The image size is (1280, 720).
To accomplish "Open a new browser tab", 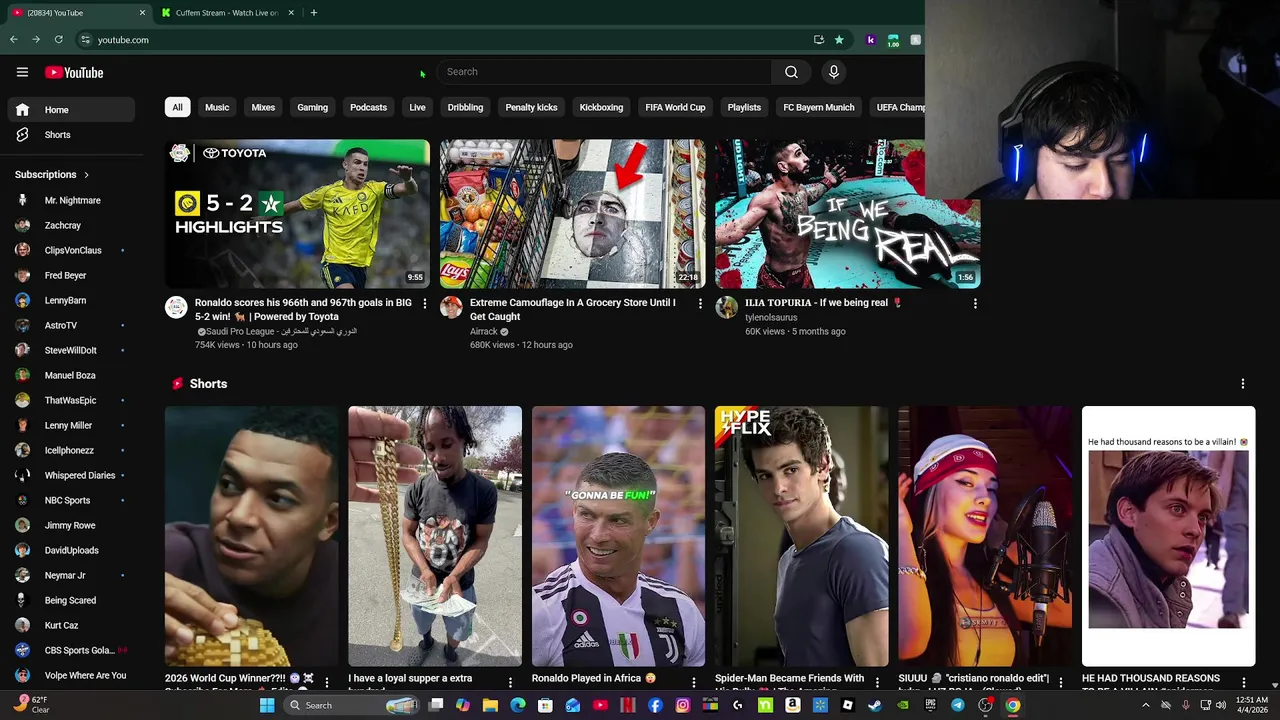I will pyautogui.click(x=314, y=13).
